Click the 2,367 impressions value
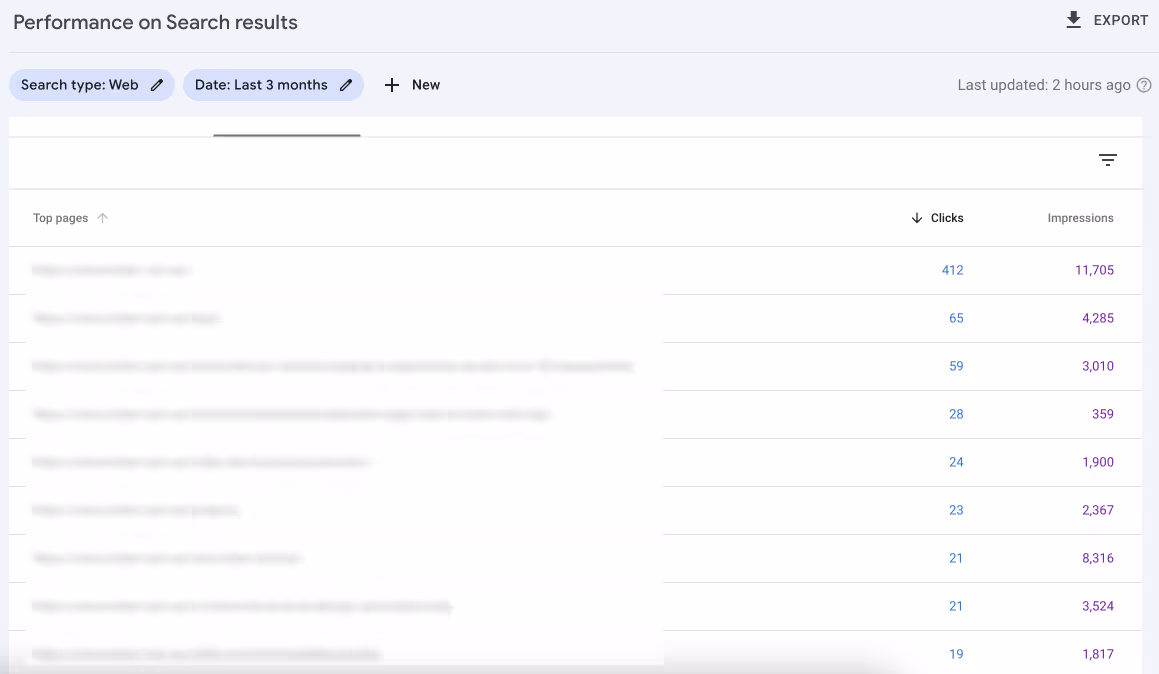The image size is (1159, 674). click(1098, 511)
